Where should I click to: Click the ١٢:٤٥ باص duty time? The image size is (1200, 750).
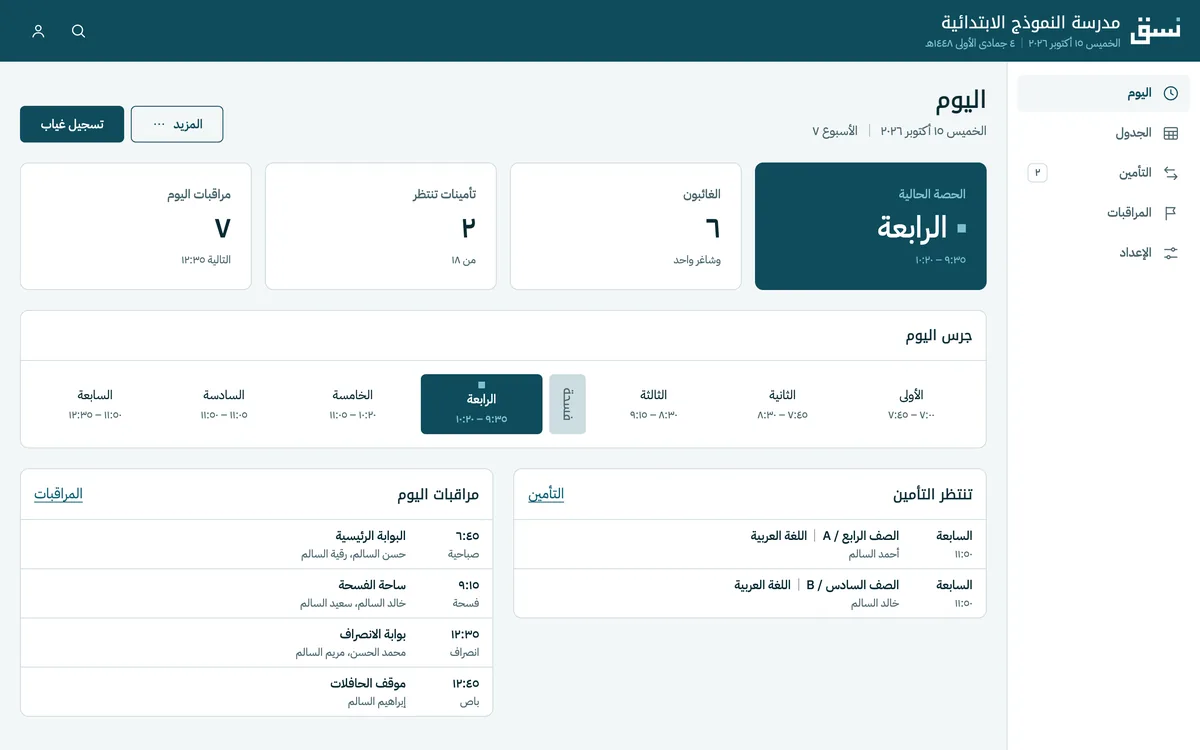point(465,692)
